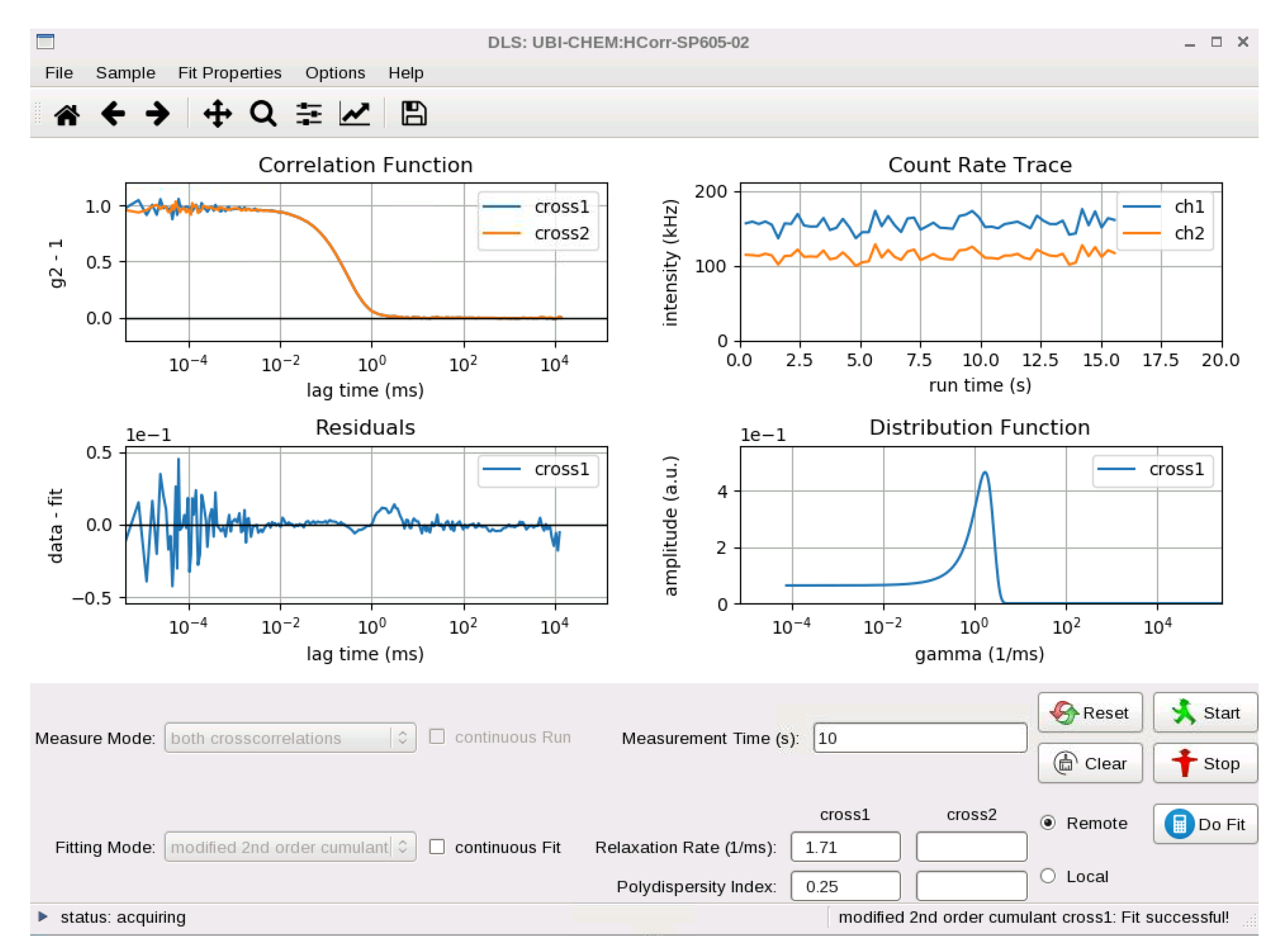Click the Home reset view icon
The image size is (1282, 952).
pyautogui.click(x=66, y=113)
